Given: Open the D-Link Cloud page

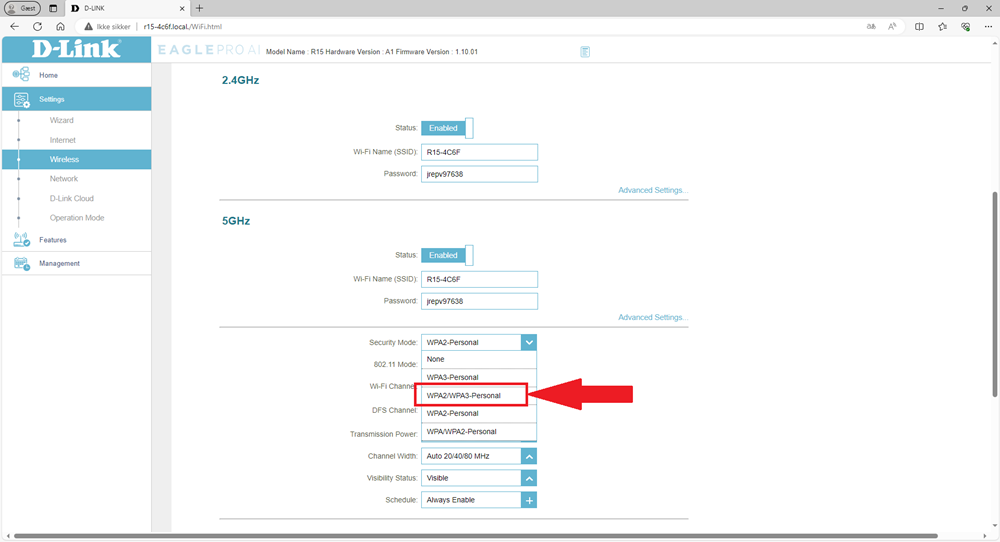Looking at the screenshot, I should pos(71,199).
